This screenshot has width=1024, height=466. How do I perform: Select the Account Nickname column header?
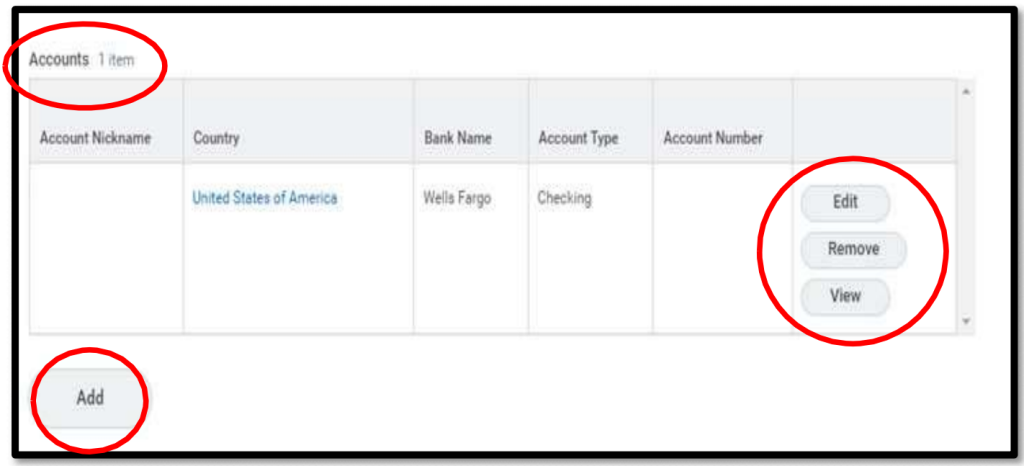[95, 138]
